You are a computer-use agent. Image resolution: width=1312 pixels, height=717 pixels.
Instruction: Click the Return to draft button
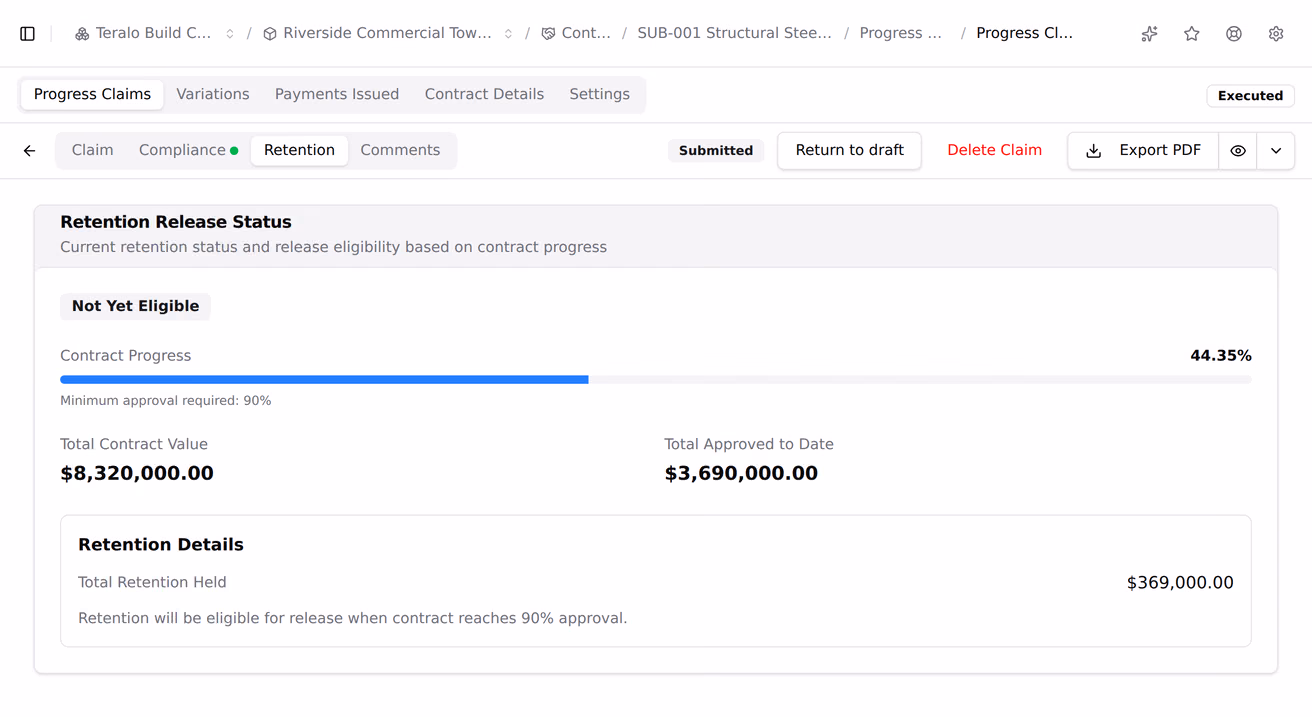point(849,151)
